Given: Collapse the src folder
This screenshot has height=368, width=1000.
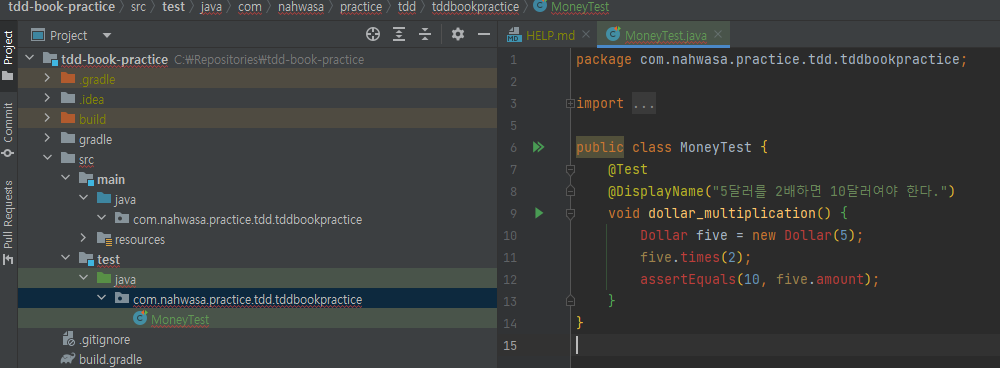Looking at the screenshot, I should 47,159.
